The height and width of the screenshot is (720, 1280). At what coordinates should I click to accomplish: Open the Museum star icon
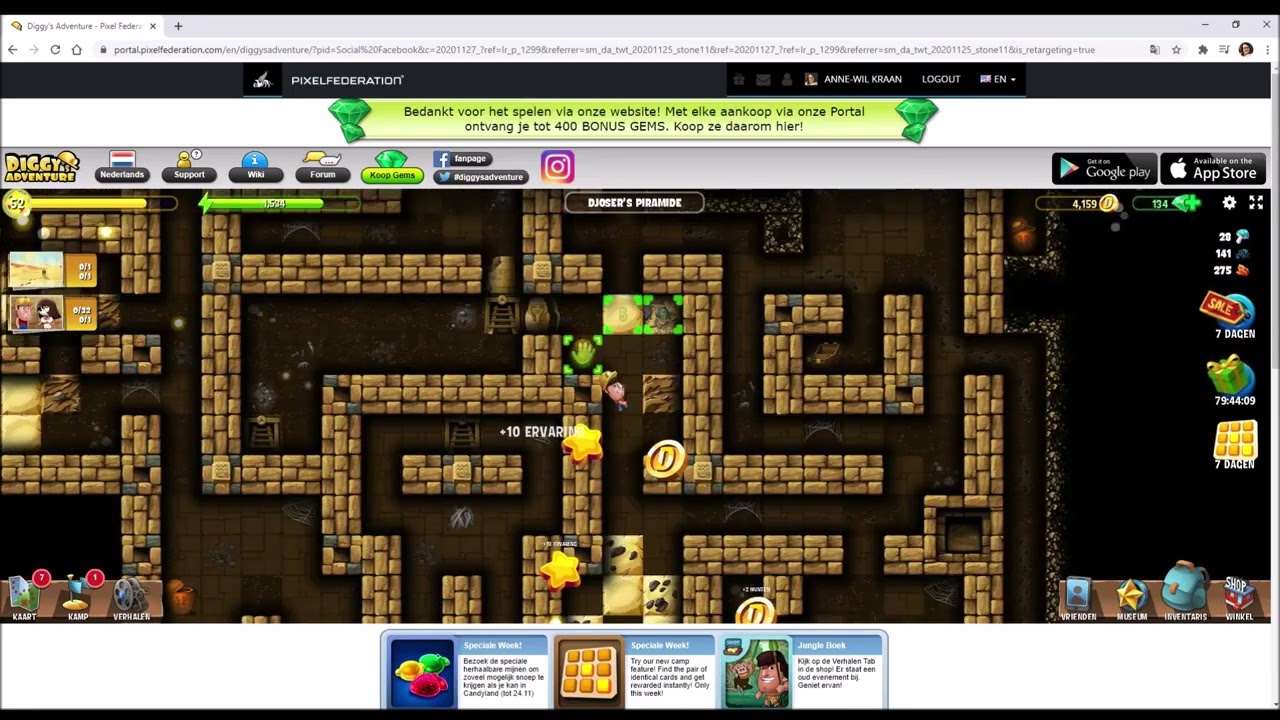(1131, 599)
